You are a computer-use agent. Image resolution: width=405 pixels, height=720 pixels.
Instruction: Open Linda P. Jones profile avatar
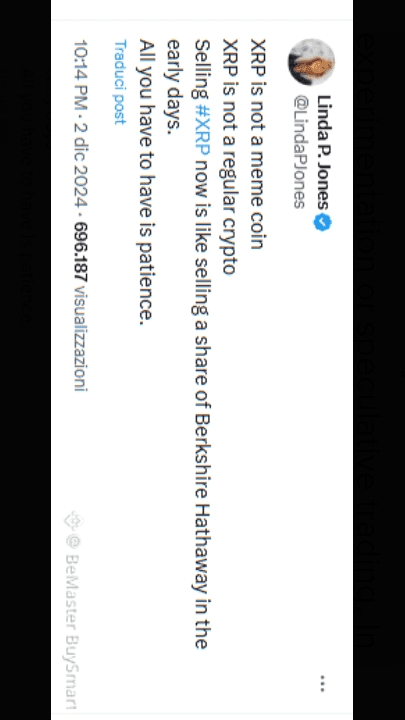[311, 62]
